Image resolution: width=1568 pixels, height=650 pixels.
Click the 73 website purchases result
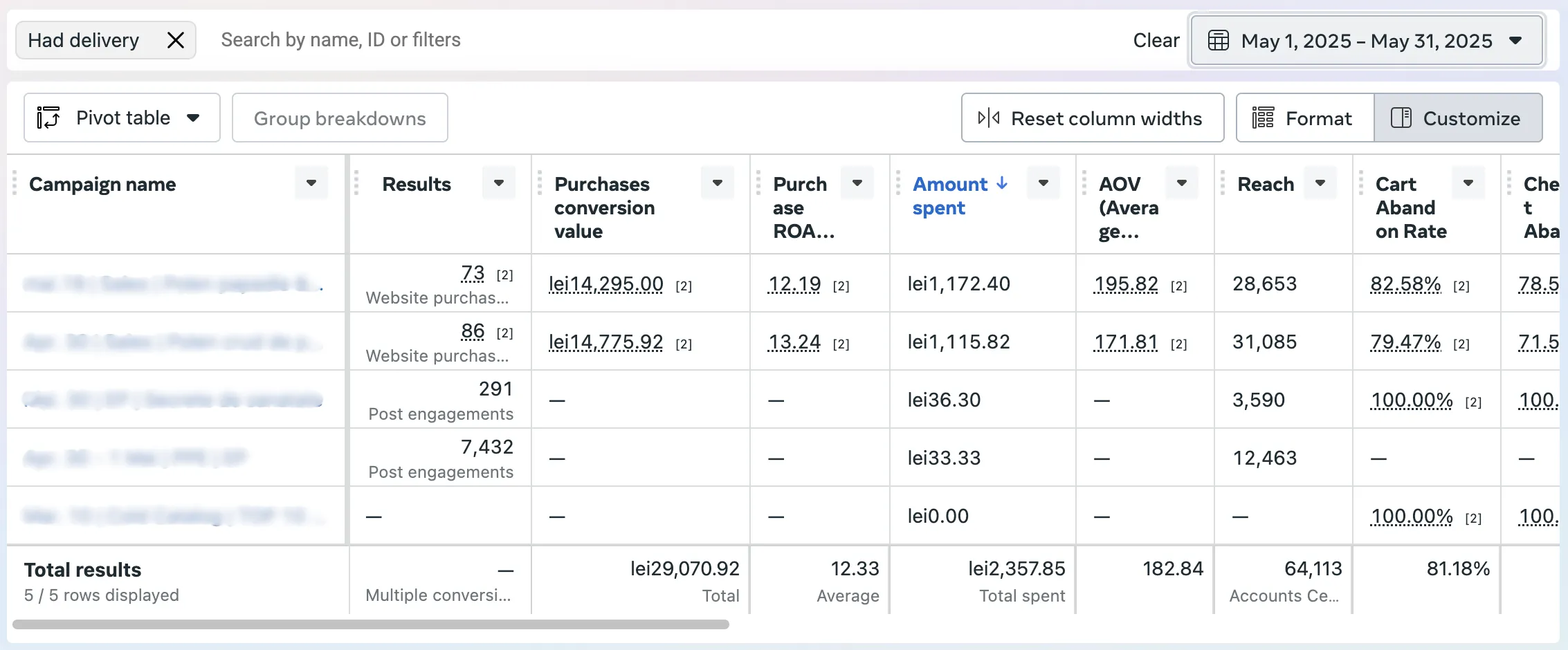(473, 274)
